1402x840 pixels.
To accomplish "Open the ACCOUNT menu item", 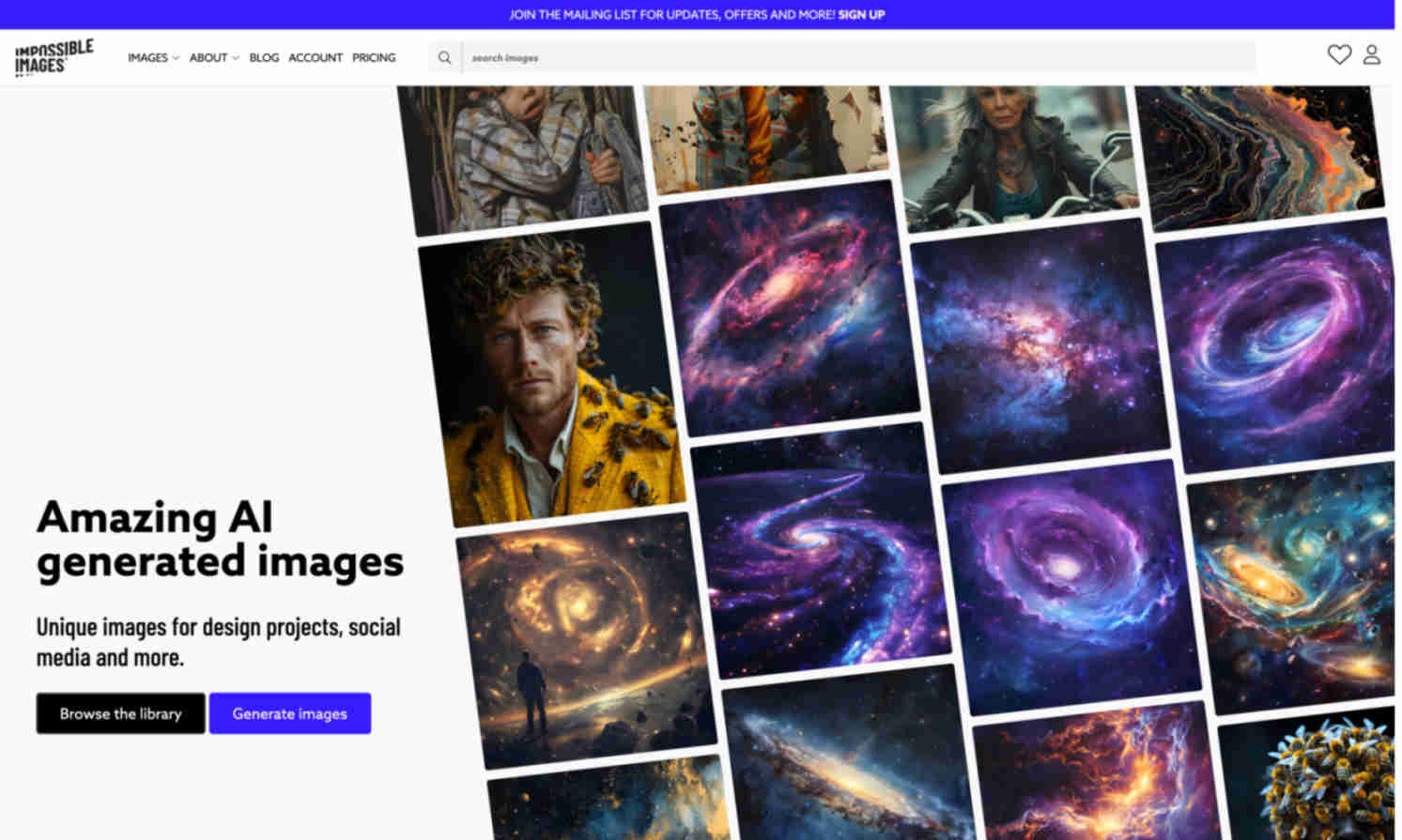I will [316, 58].
